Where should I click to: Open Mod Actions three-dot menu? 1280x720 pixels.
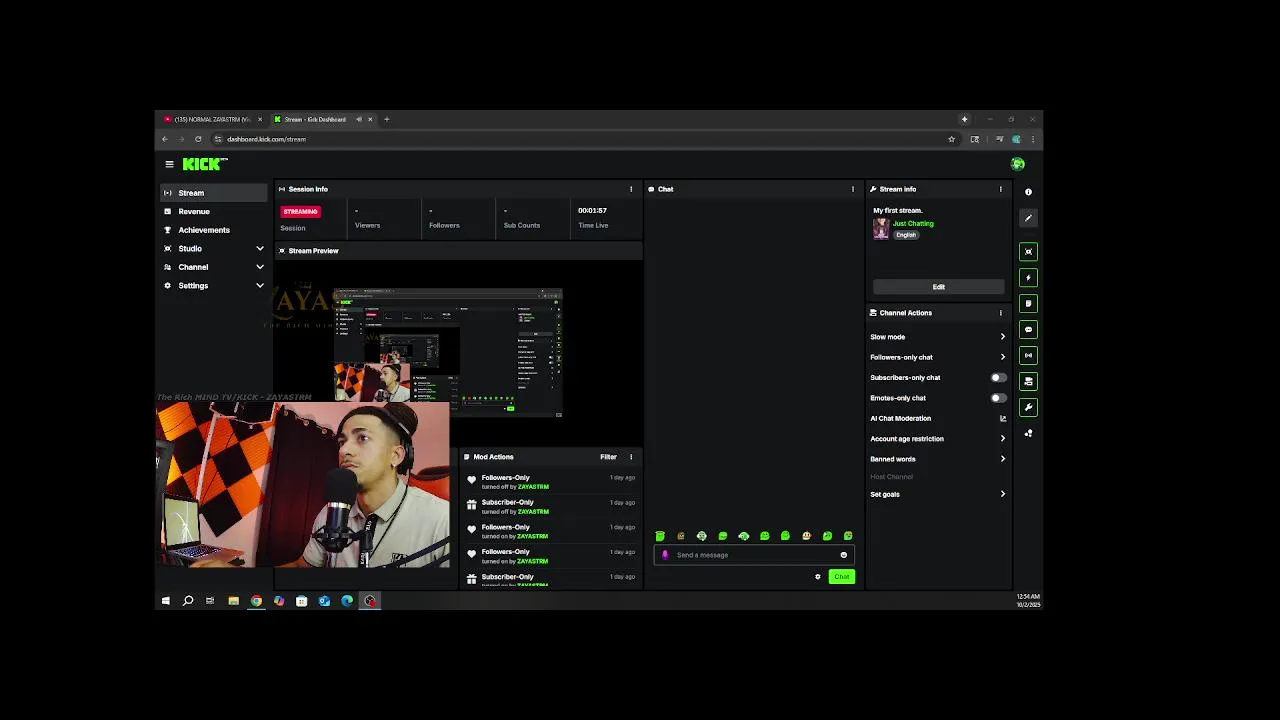click(631, 457)
